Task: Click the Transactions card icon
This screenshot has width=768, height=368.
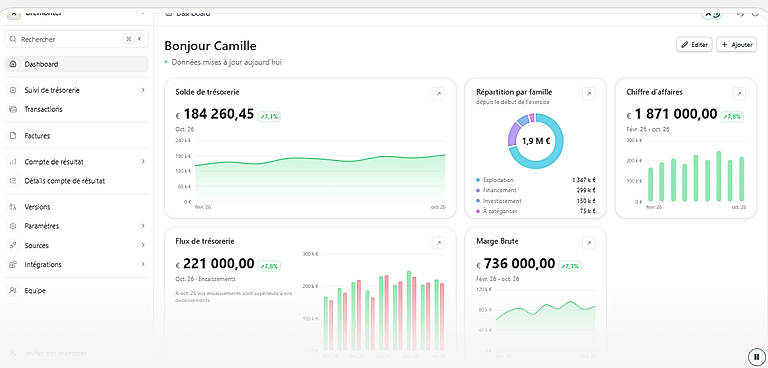Action: click(x=13, y=109)
